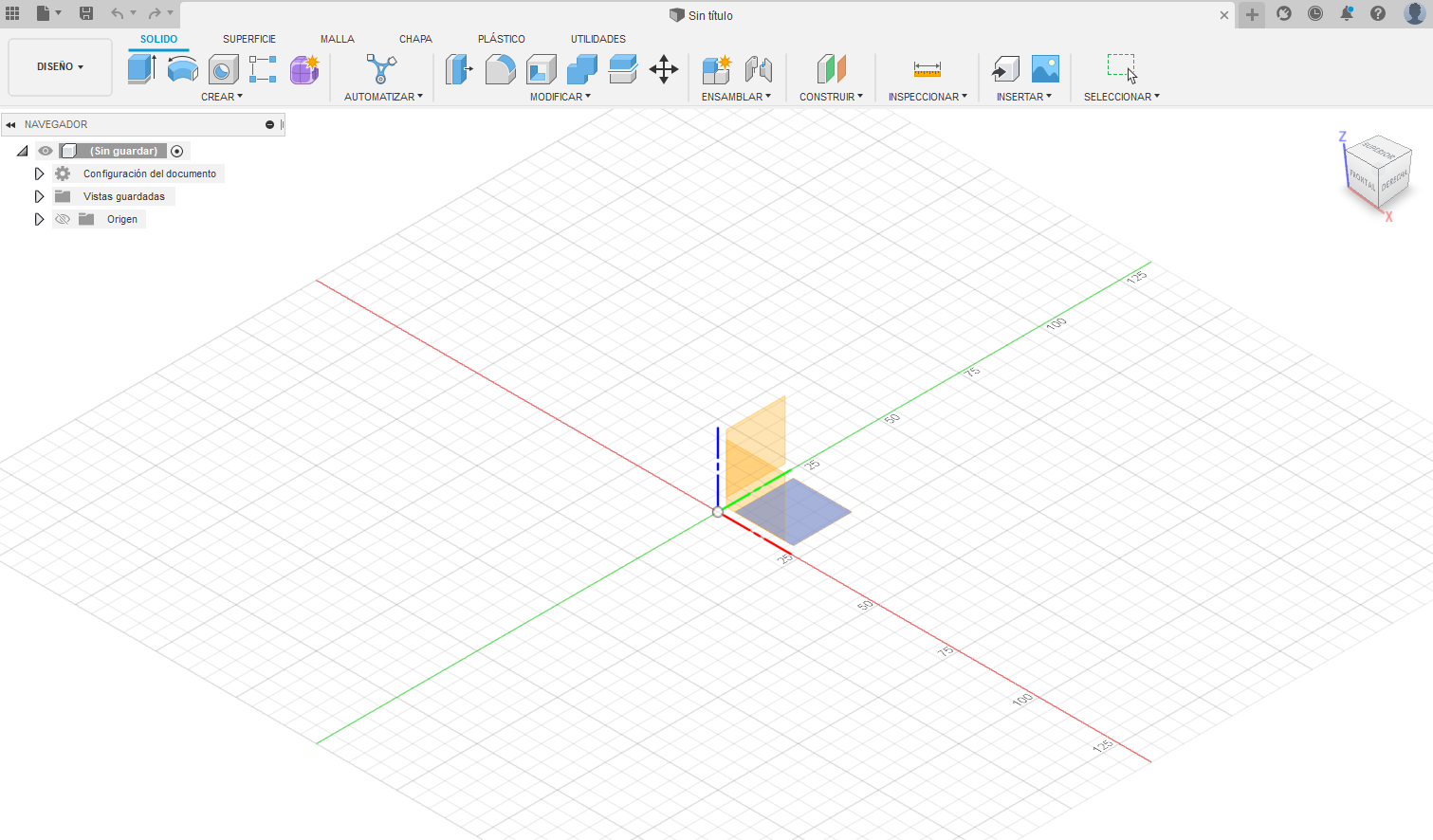This screenshot has height=840, width=1433.
Task: Save the document with the floppy icon
Action: point(86,13)
